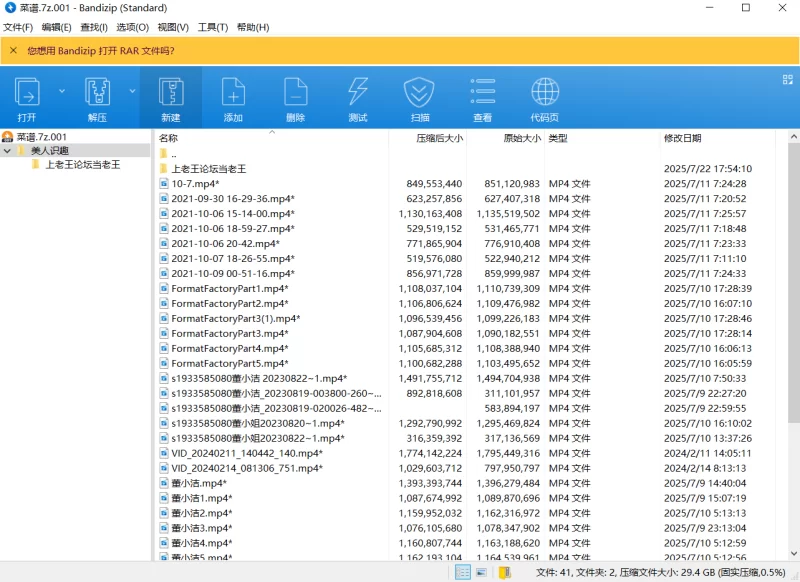Click the toolbar layout grid icon at the toolbar's right end
Screen dimensions: 800x582
tap(788, 80)
